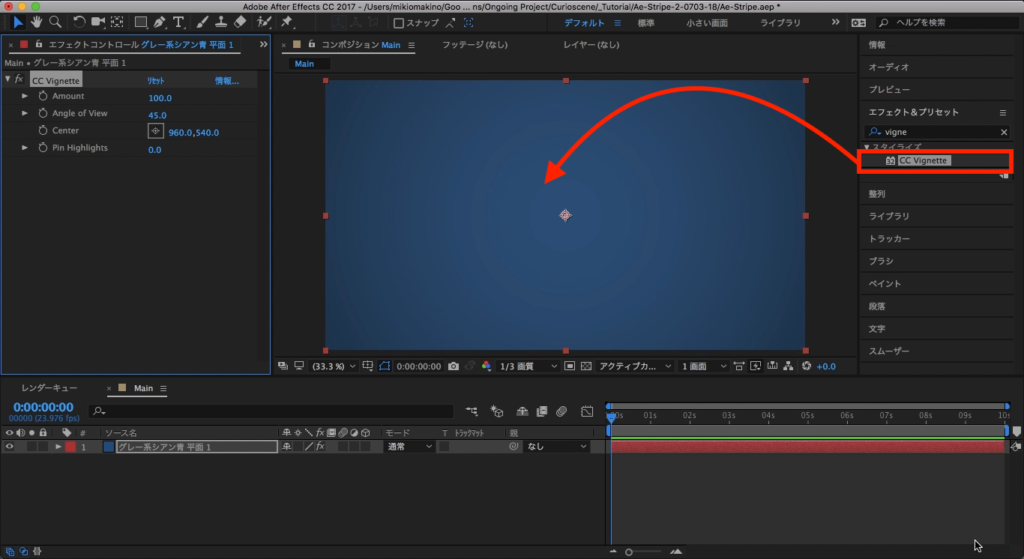Select the Hand tool
This screenshot has height=559, width=1024.
coord(37,22)
